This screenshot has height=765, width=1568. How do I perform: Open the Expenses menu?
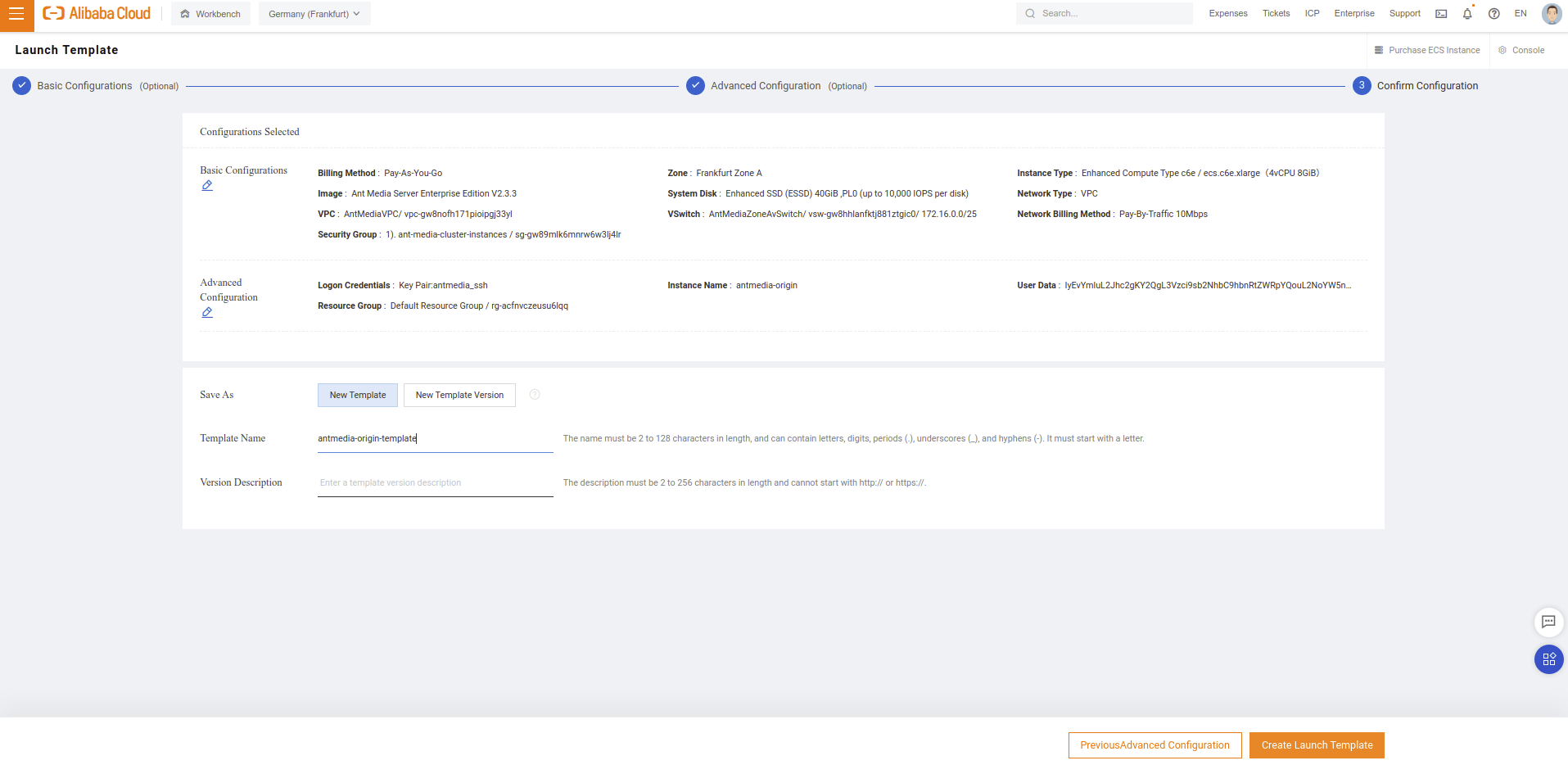[x=1228, y=13]
